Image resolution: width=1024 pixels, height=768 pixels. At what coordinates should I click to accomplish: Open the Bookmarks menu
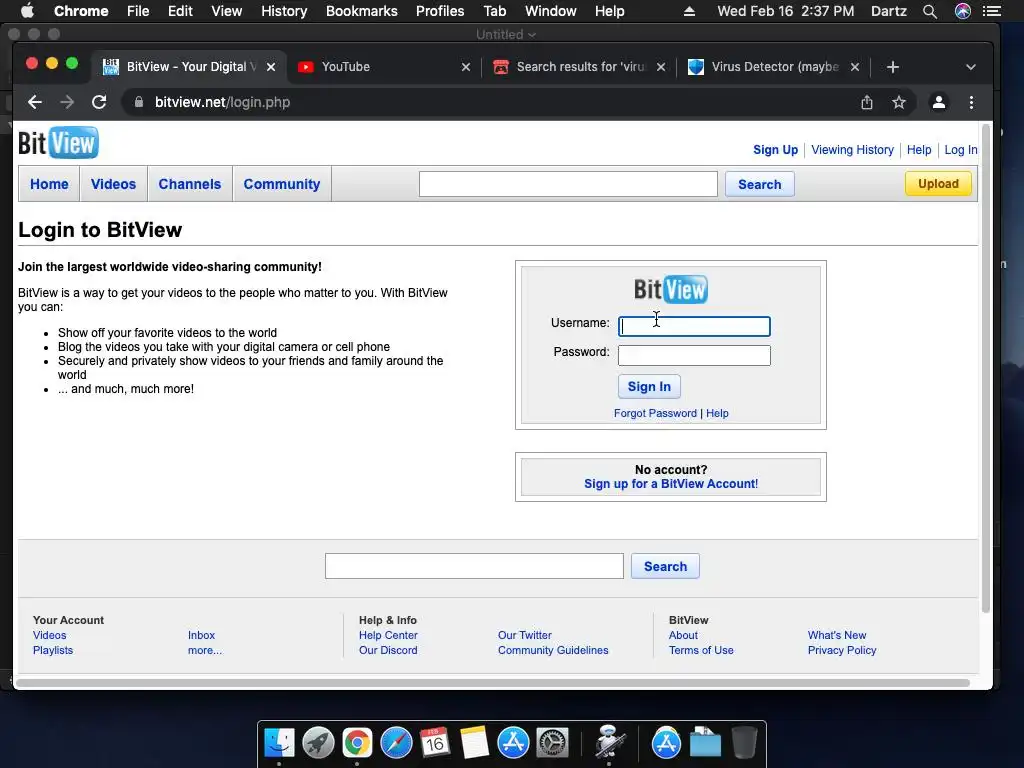[x=362, y=11]
